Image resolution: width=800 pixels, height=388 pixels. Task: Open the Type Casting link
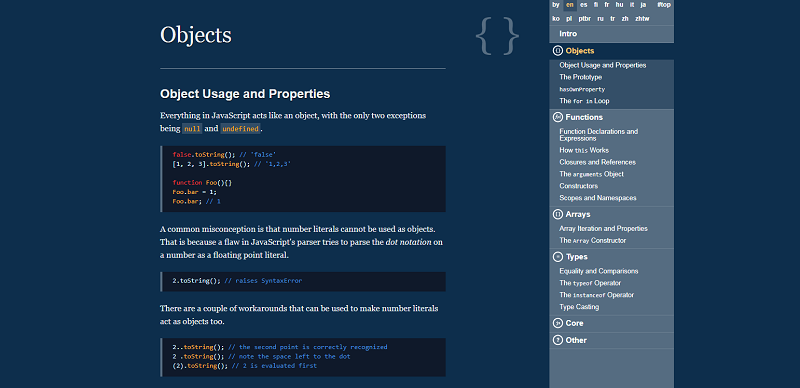pos(579,307)
